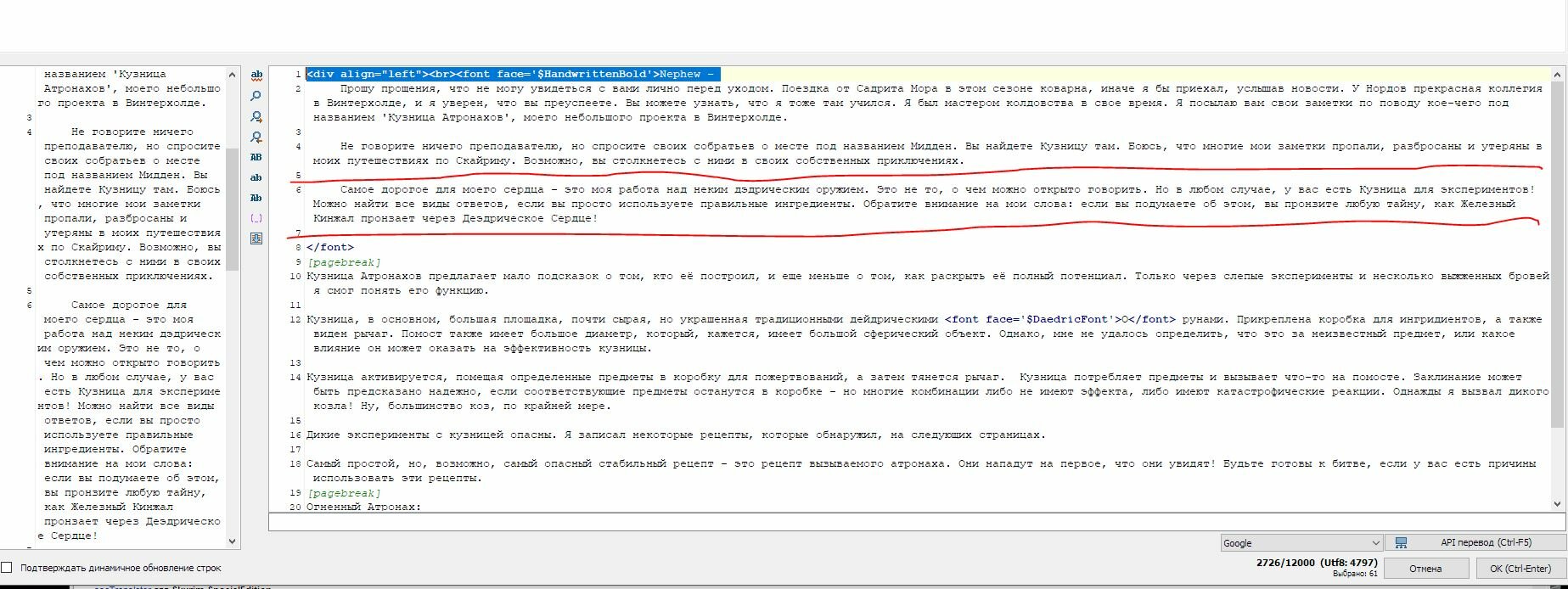Image resolution: width=1568 pixels, height=589 pixels.
Task: Click the empty field below the editor
Action: tap(917, 521)
